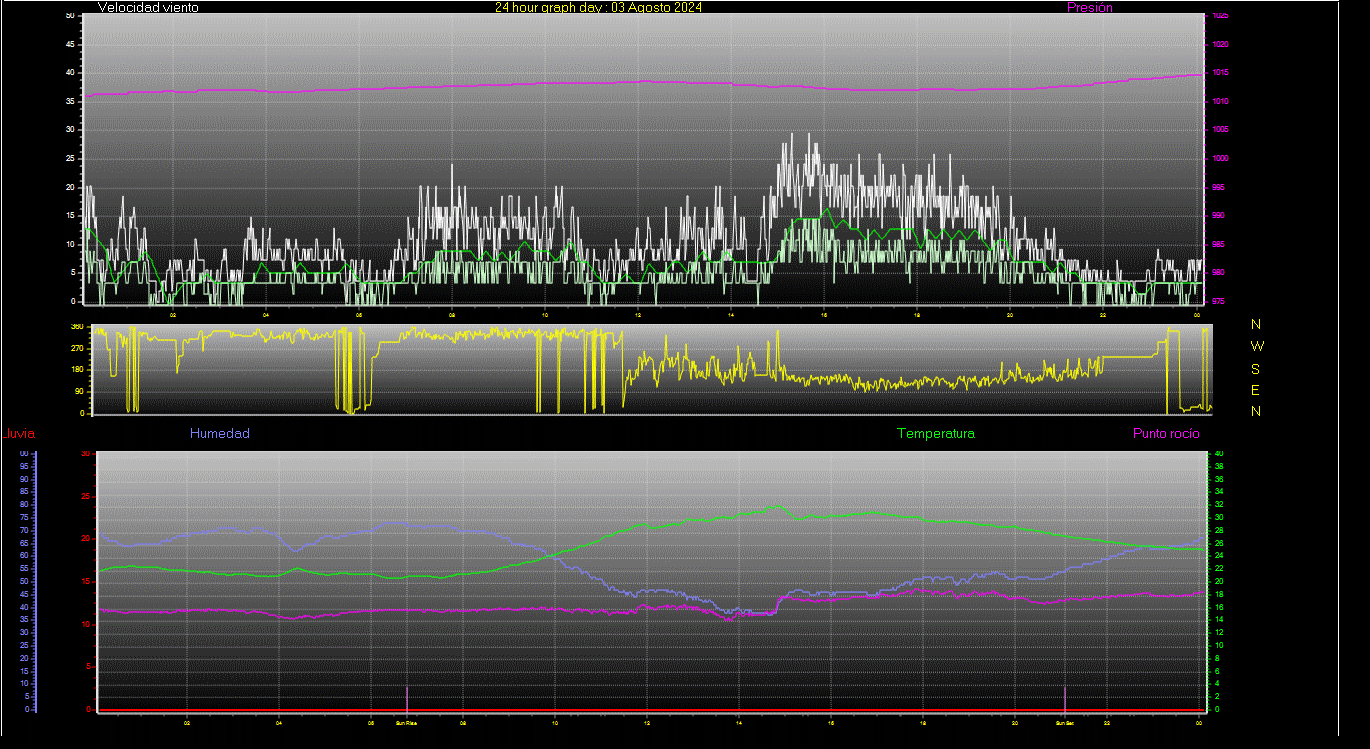Click the 'Velocidad viento' label
Screen dimensions: 1370x749
148,7
